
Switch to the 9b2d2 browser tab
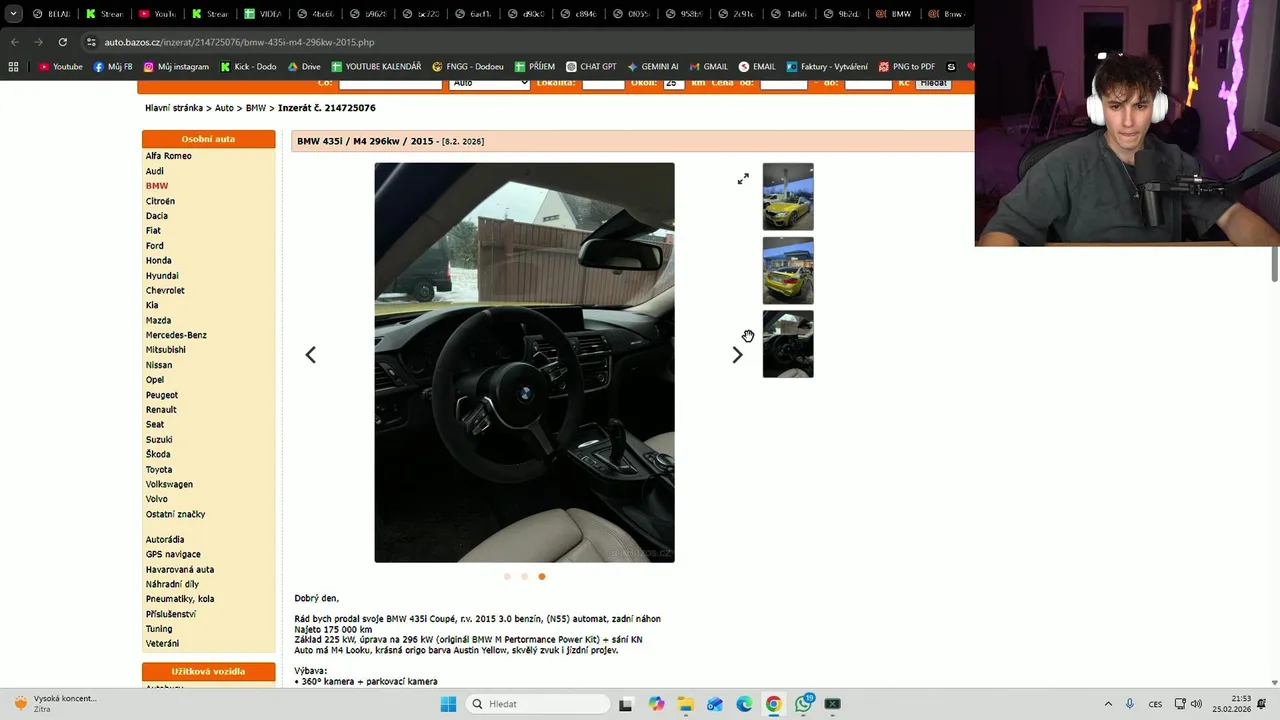(846, 14)
